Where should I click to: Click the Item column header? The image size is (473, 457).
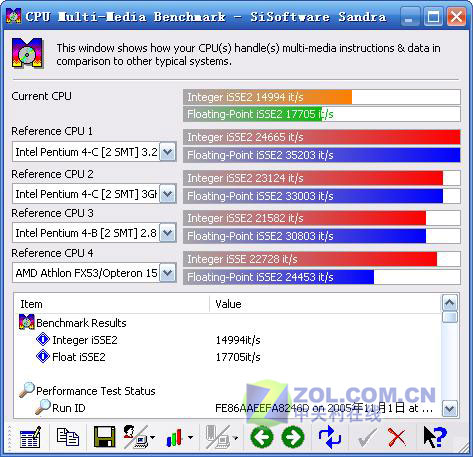coord(112,304)
